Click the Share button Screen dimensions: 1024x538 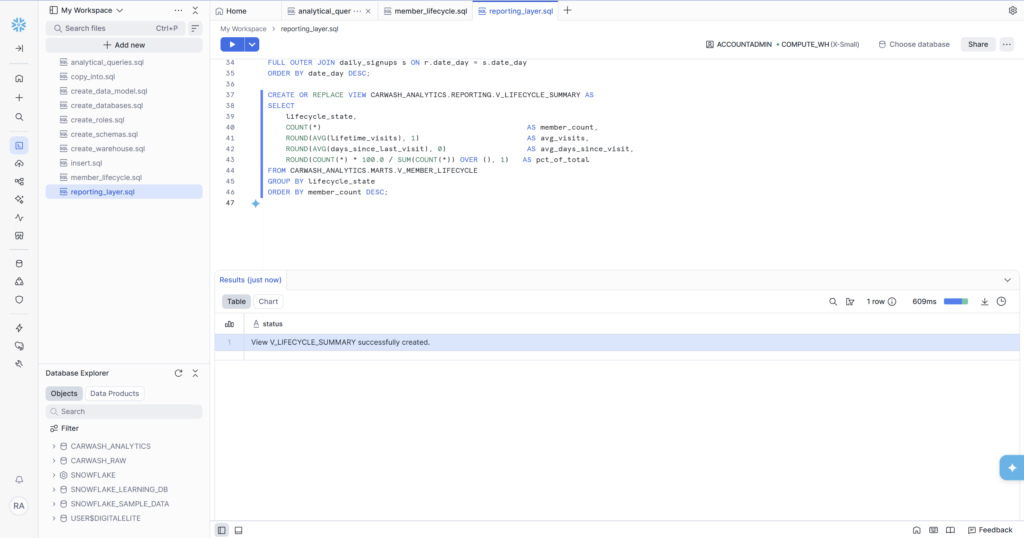coord(977,44)
